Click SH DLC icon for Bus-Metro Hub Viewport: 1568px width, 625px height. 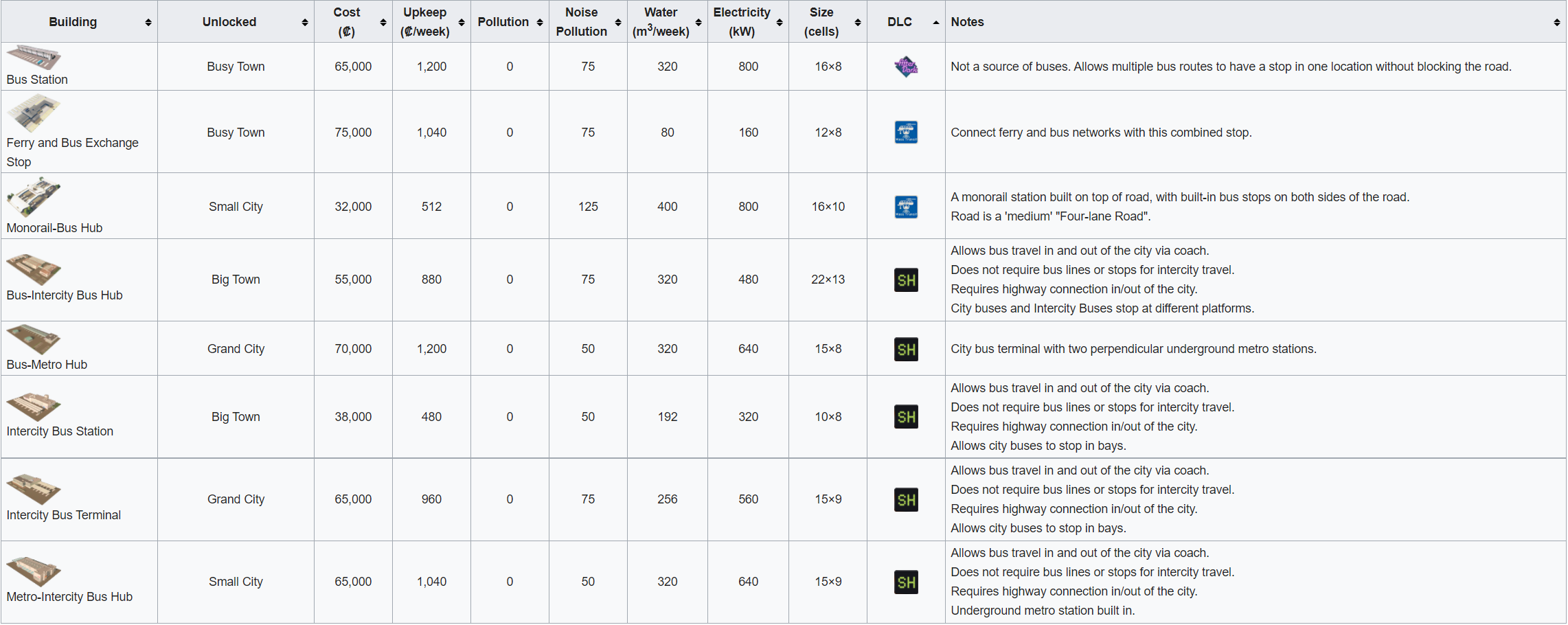(906, 350)
